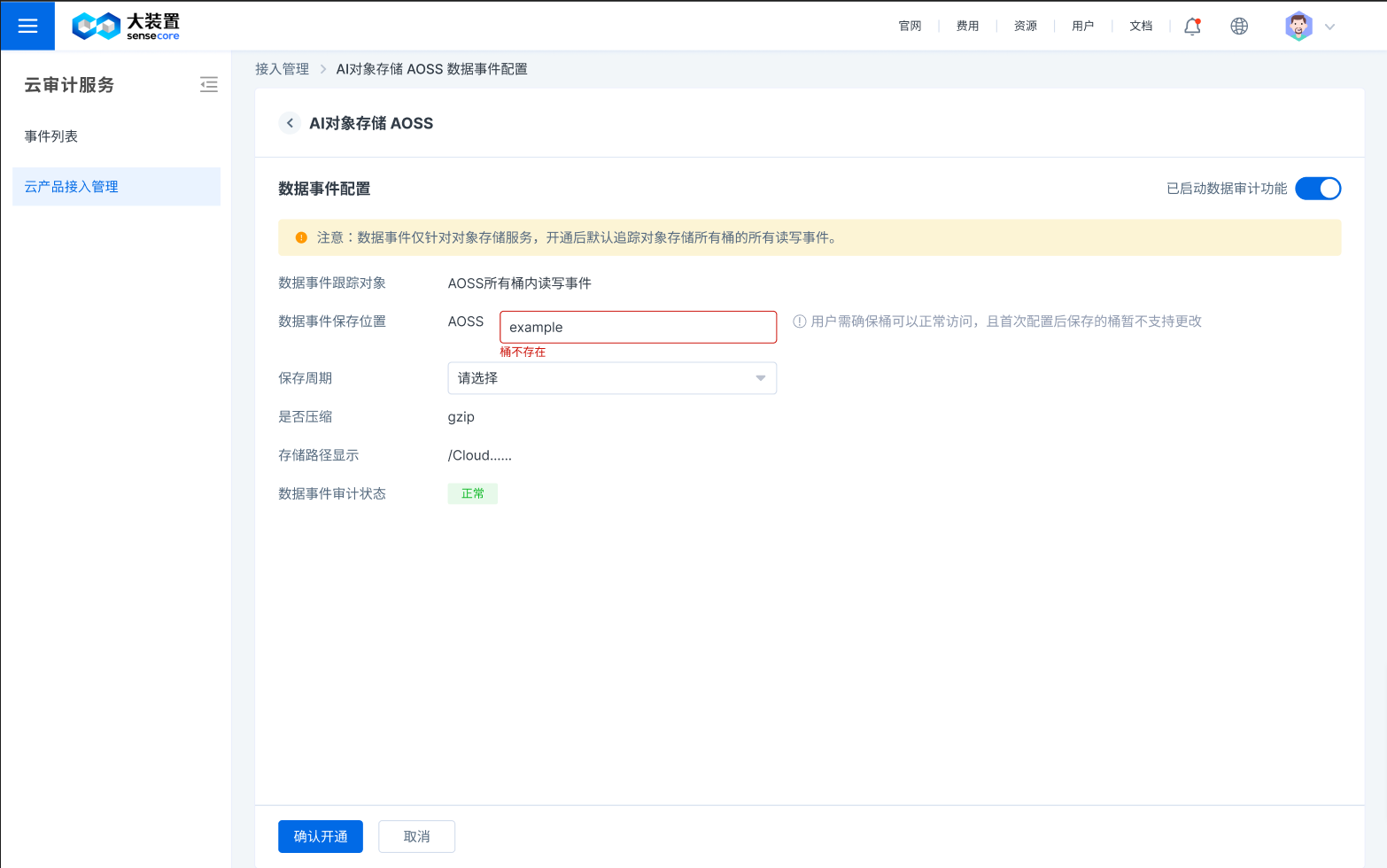Click the SenseCore 大装置 logo
The width and height of the screenshot is (1387, 868).
[126, 26]
